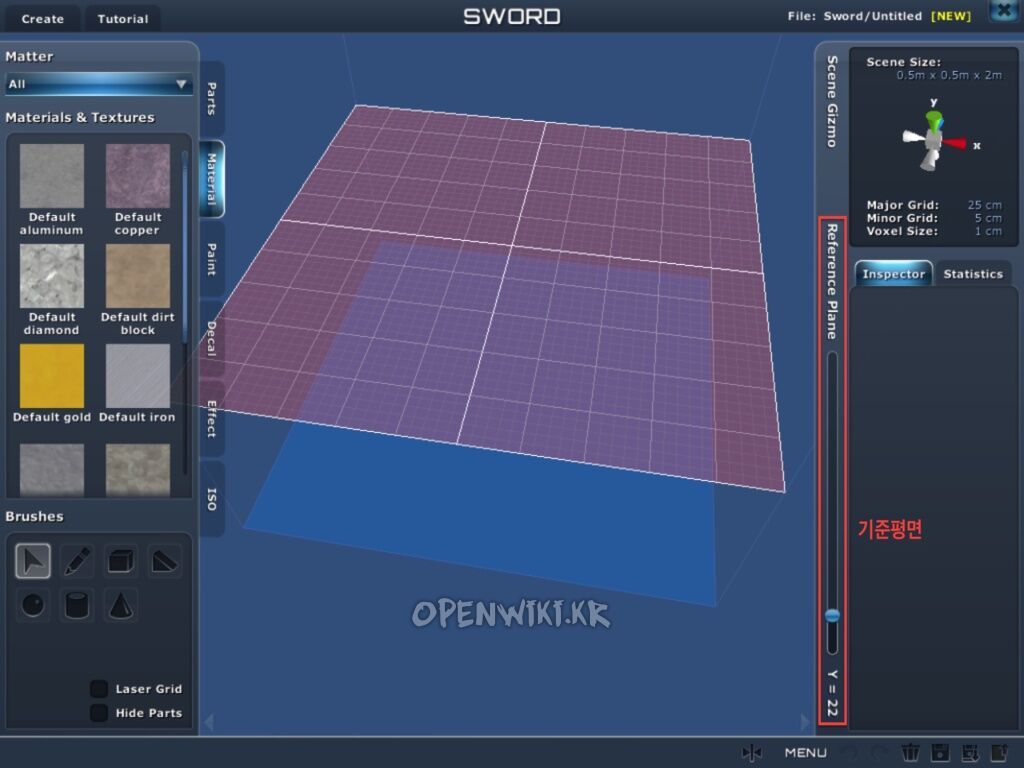Click the 'Y = 22' plane value
The height and width of the screenshot is (768, 1024).
tap(832, 693)
